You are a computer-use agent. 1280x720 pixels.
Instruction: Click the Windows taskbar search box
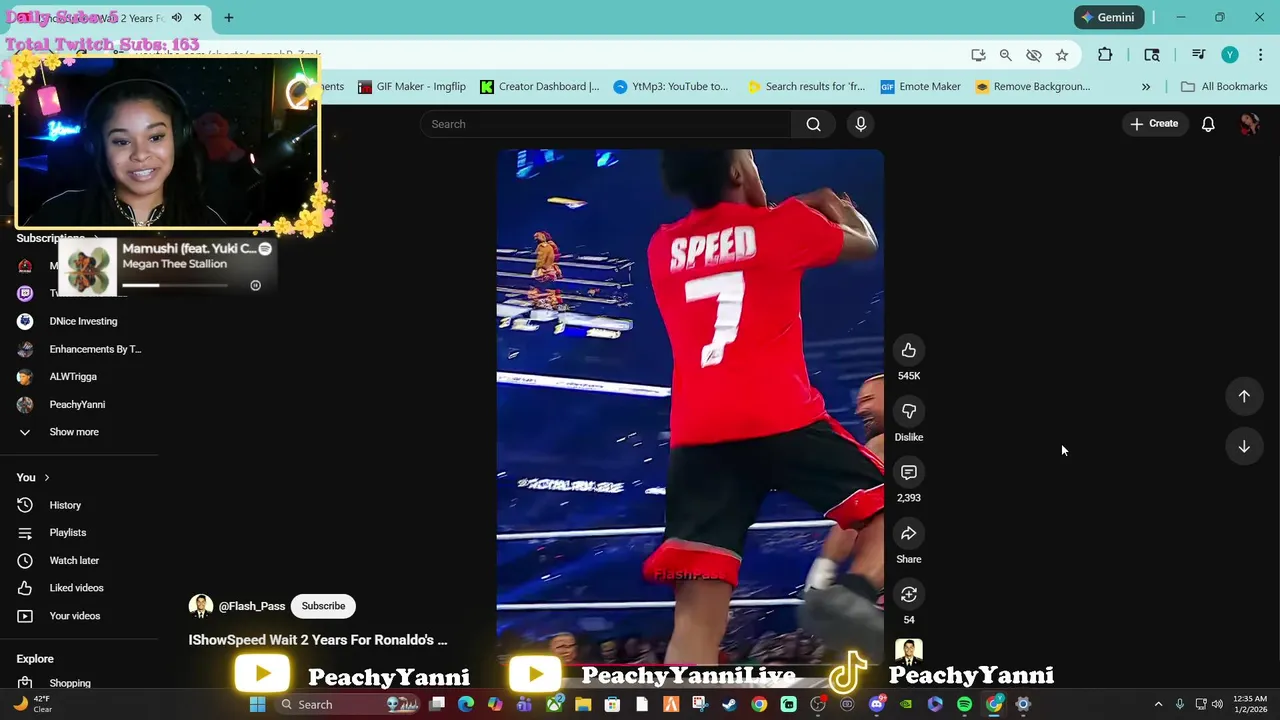tap(346, 704)
